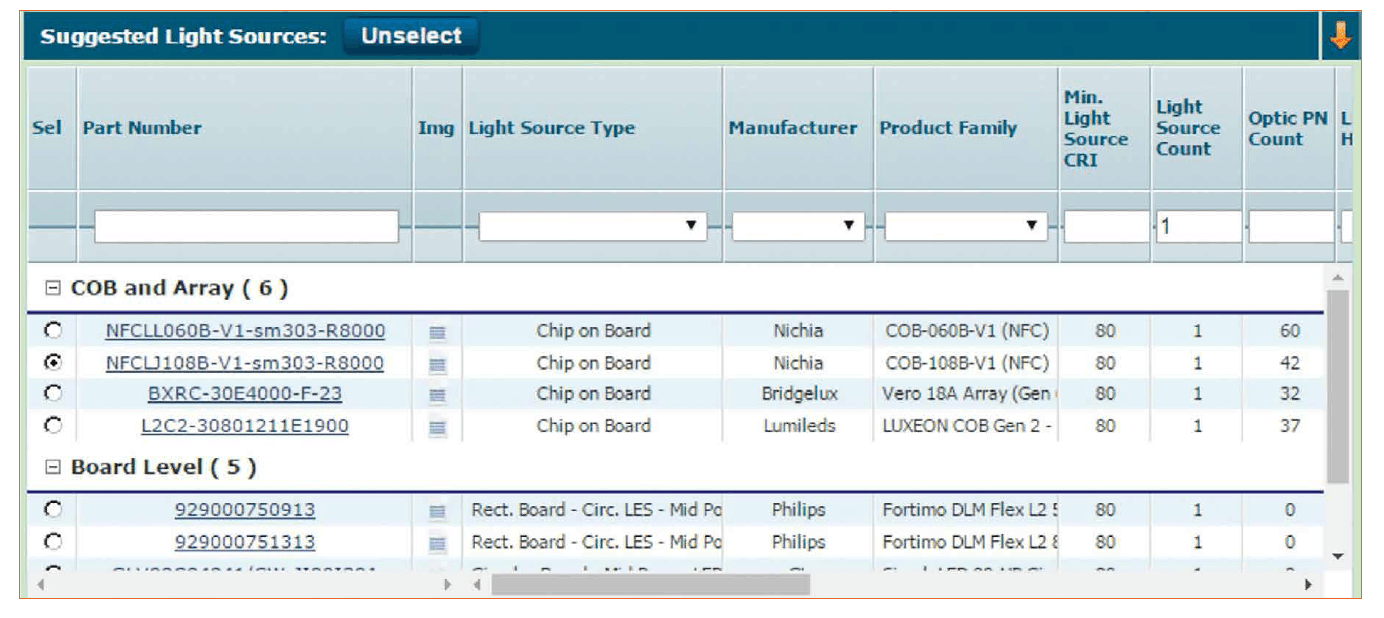Click the vertical scrollbar thumb
Screen dimensions: 1384x618
coord(1337,386)
